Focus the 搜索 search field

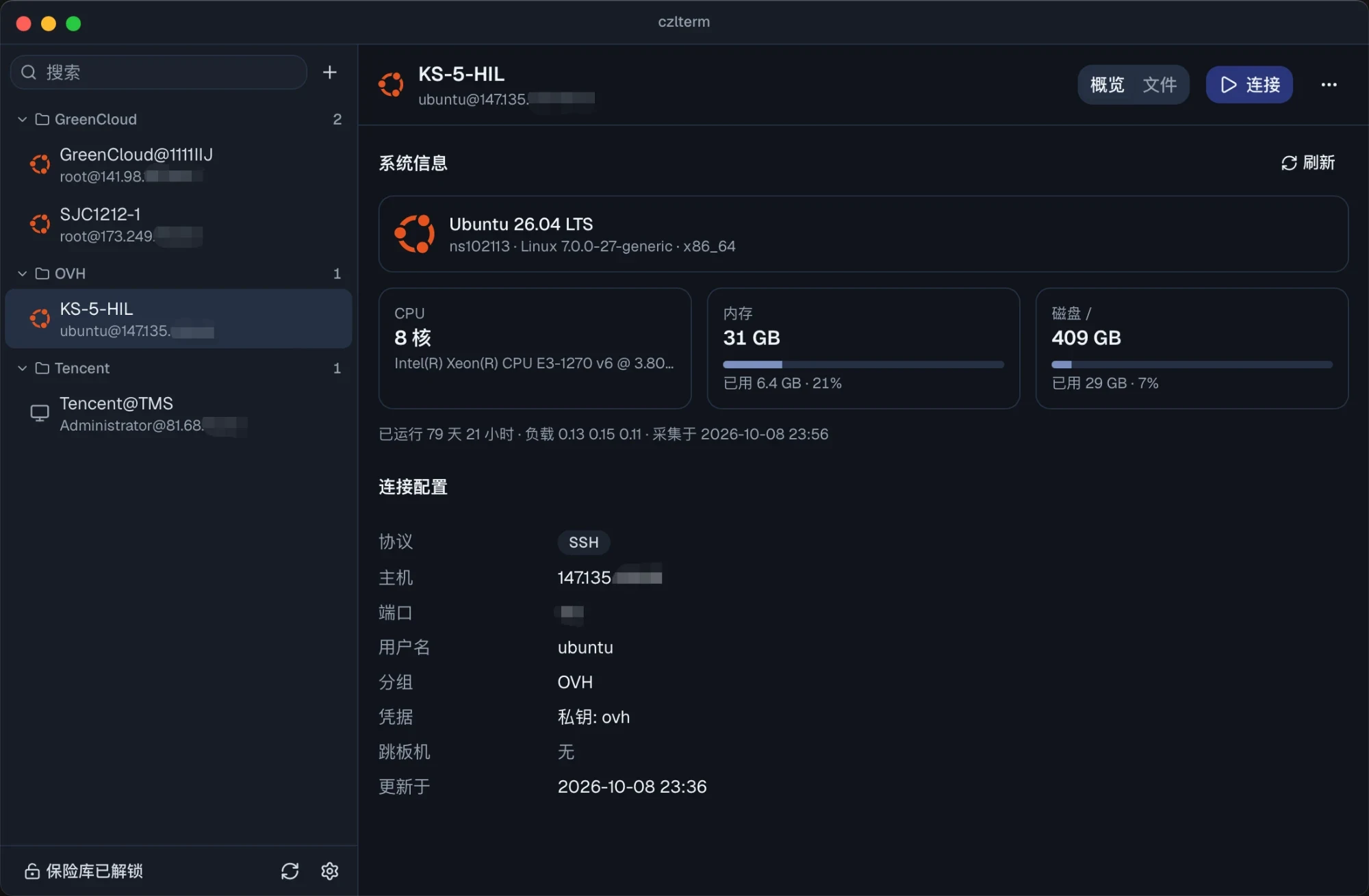click(x=159, y=73)
